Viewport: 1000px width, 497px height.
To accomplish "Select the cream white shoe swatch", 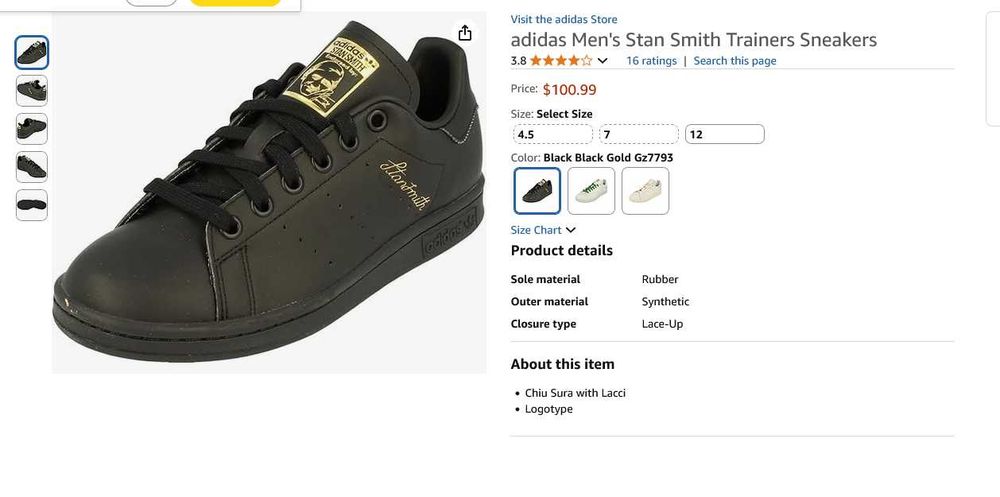I will (x=645, y=191).
